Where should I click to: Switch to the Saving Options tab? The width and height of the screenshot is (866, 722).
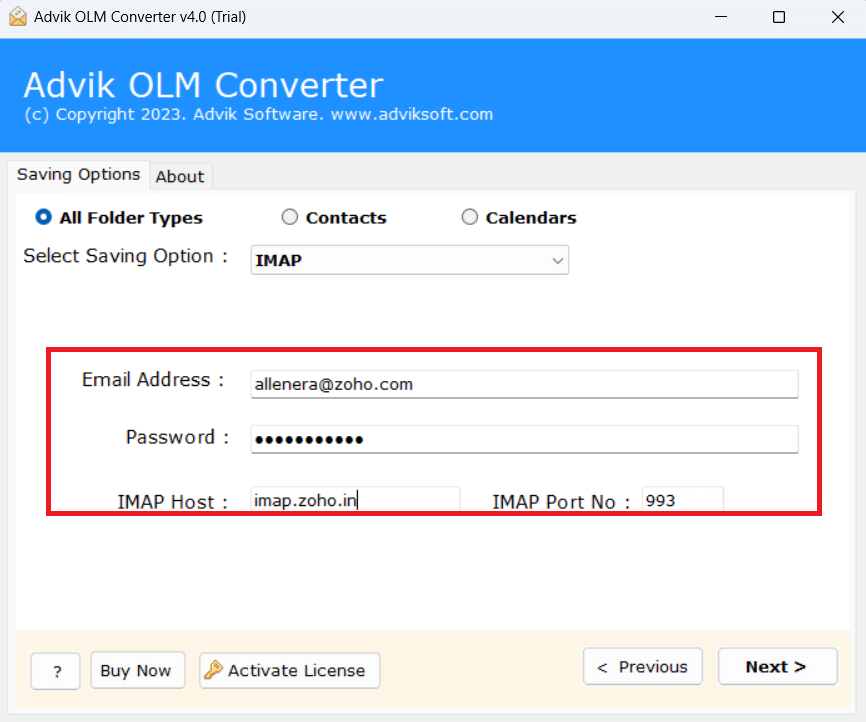(78, 174)
